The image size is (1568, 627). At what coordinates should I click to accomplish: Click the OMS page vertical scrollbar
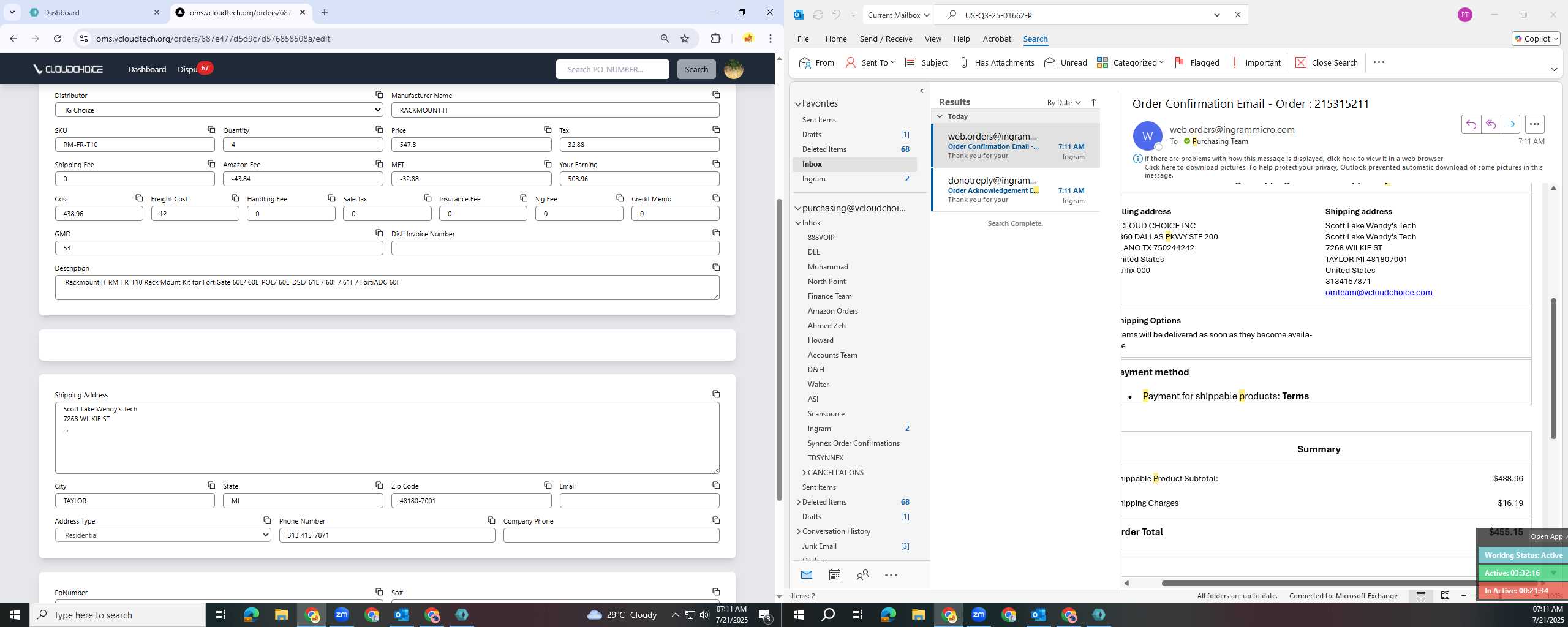click(x=779, y=349)
